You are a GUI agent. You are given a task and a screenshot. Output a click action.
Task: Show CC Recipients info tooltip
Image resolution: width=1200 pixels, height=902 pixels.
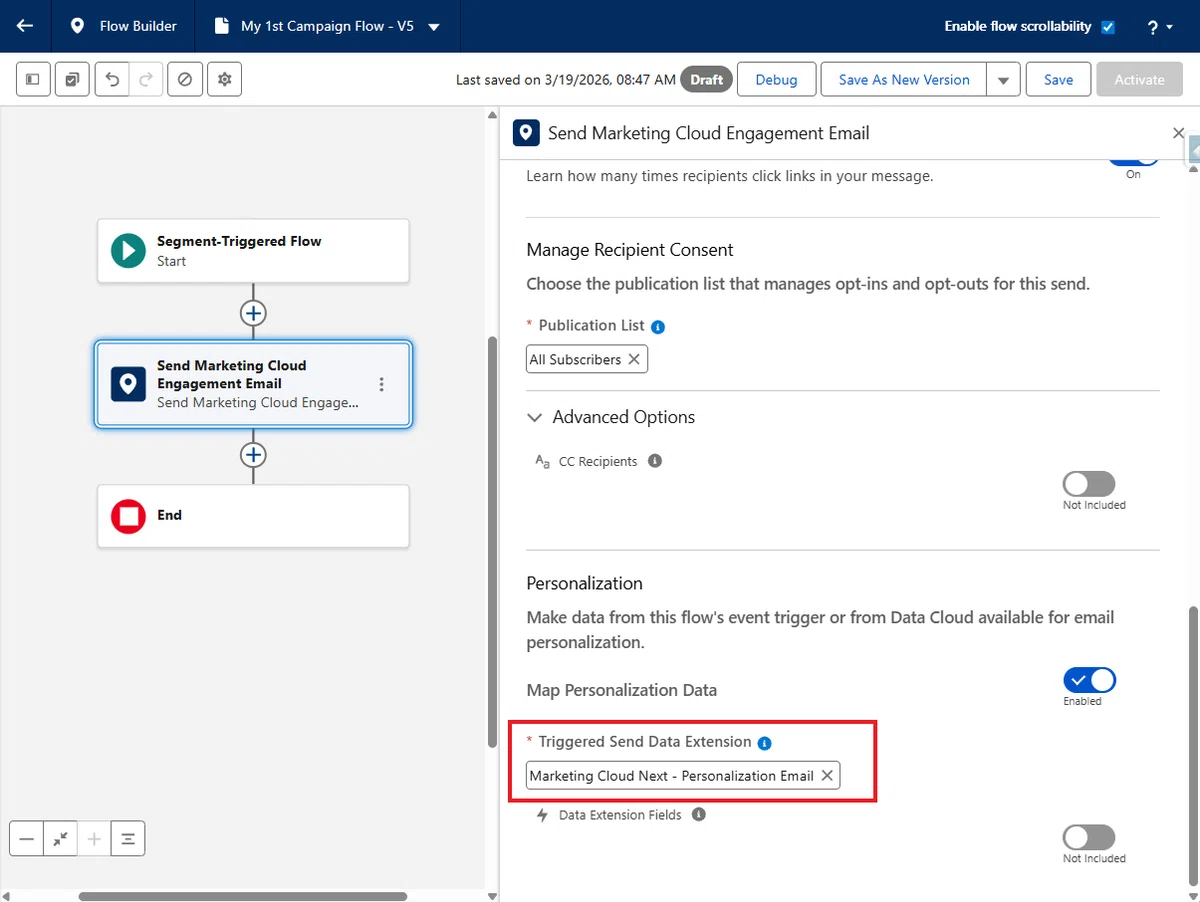click(655, 461)
